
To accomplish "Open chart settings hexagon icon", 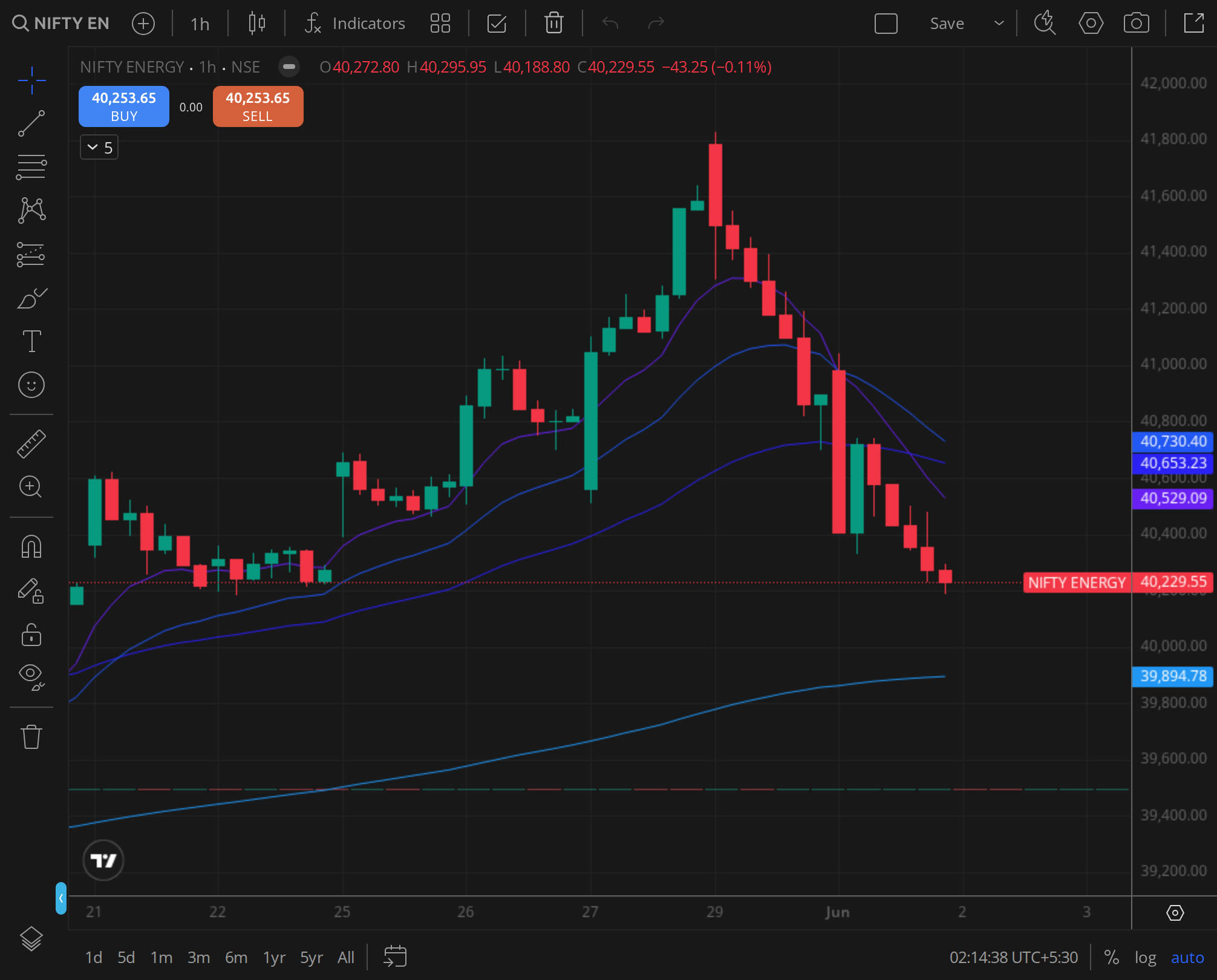I will [1091, 24].
